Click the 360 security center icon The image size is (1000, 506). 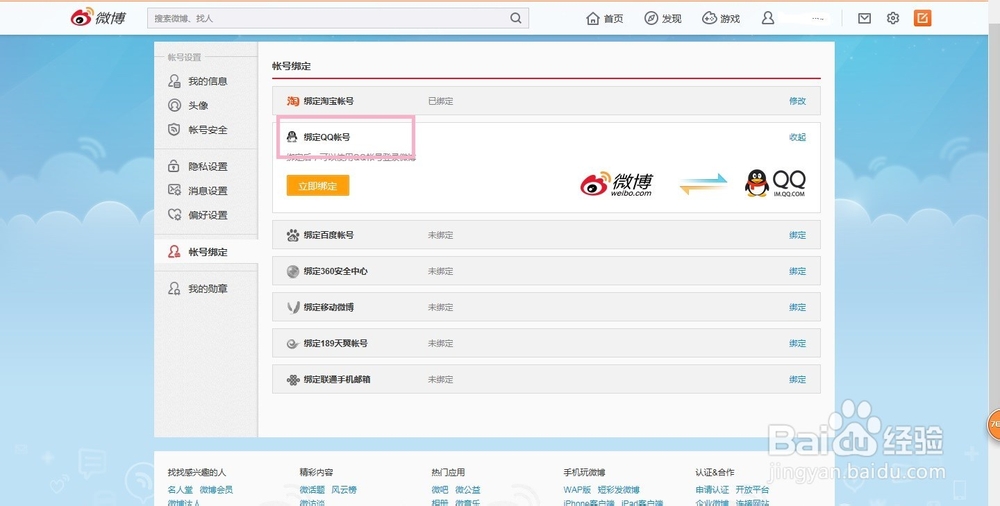click(293, 271)
